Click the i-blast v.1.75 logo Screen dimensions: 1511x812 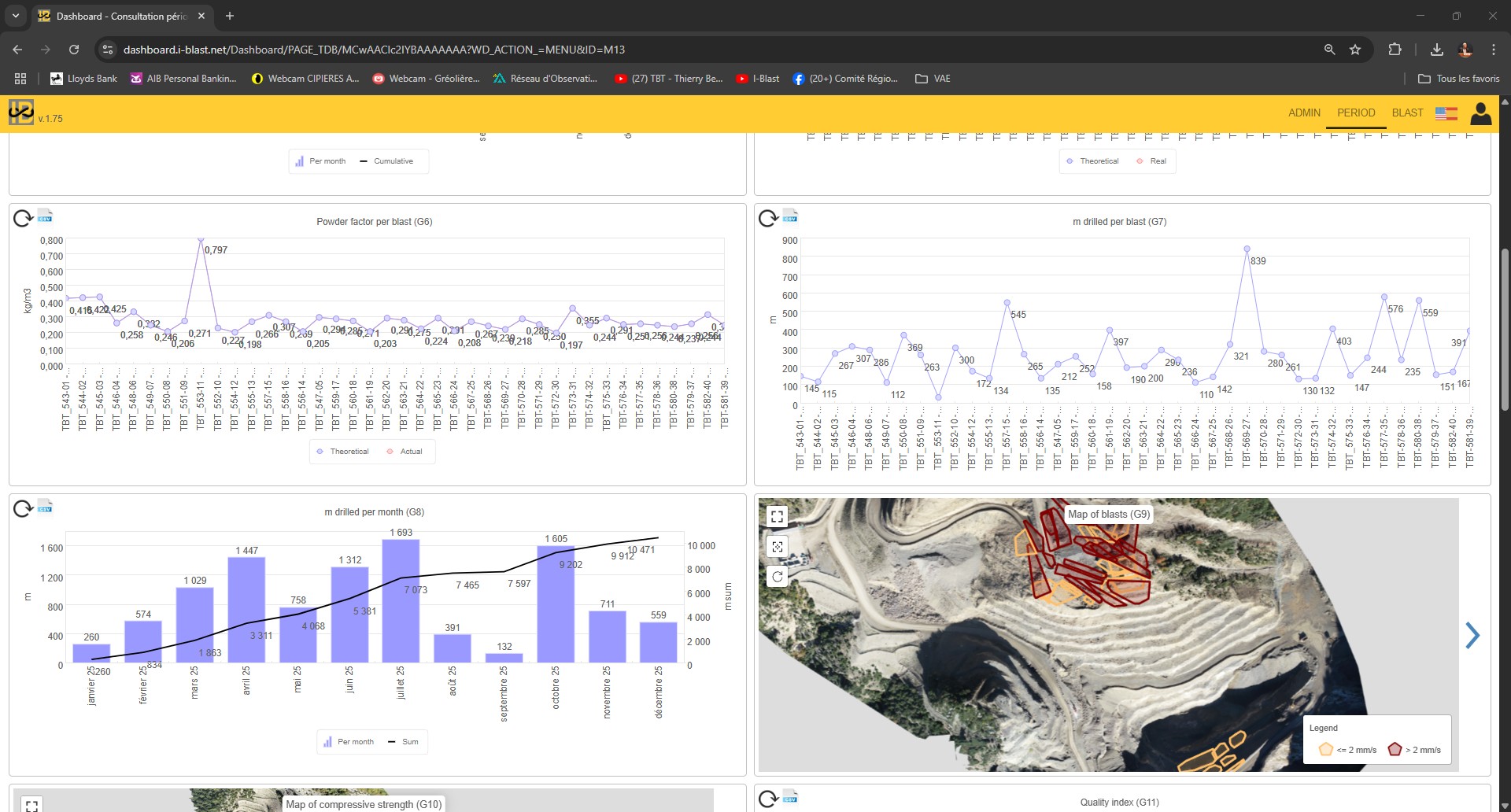point(21,113)
